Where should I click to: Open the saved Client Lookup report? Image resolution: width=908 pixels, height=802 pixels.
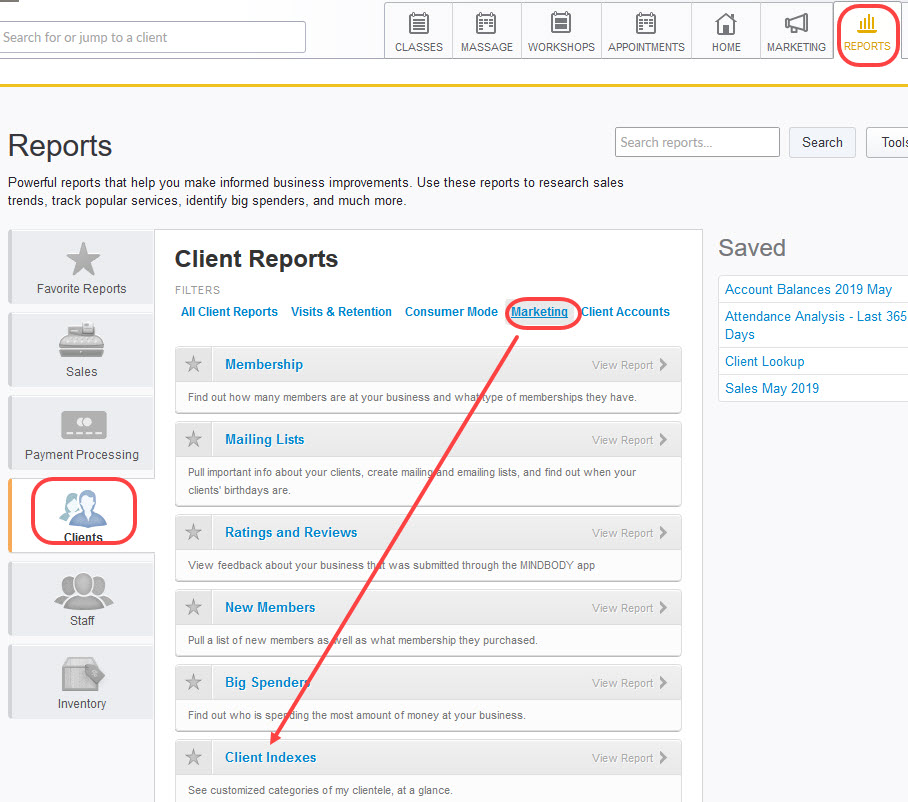point(765,361)
